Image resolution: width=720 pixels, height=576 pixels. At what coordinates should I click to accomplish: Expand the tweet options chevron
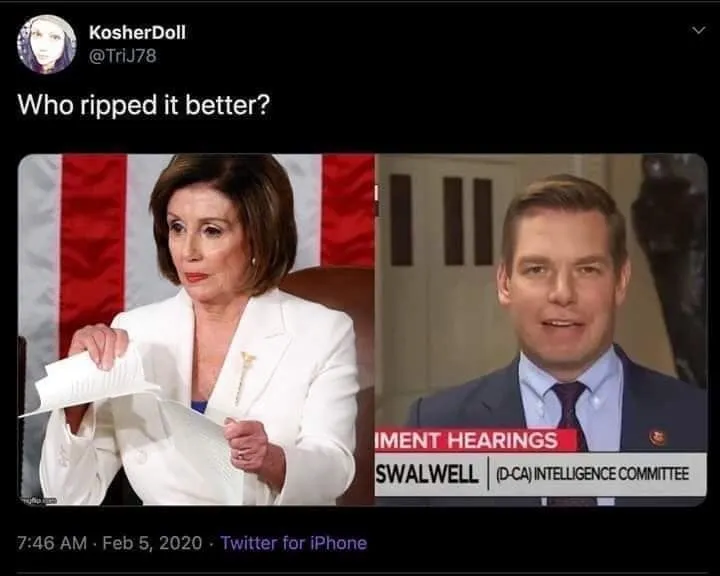[x=698, y=30]
